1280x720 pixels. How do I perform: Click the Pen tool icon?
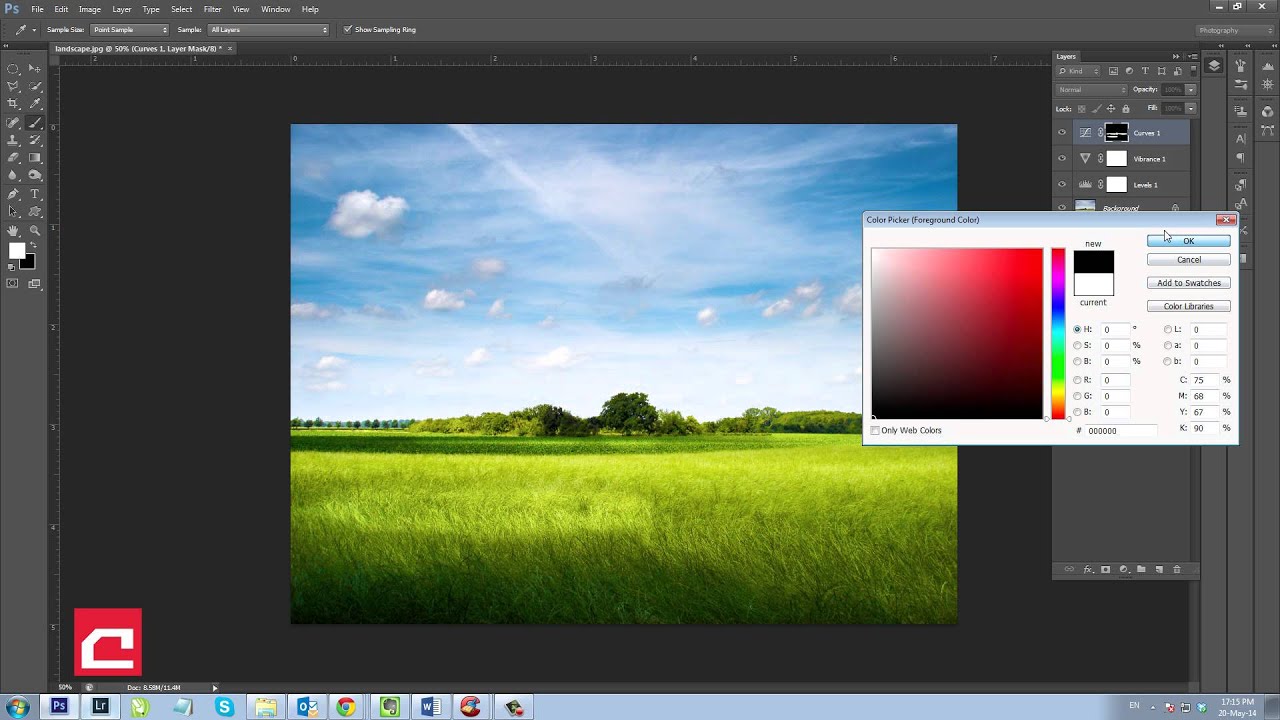point(13,194)
